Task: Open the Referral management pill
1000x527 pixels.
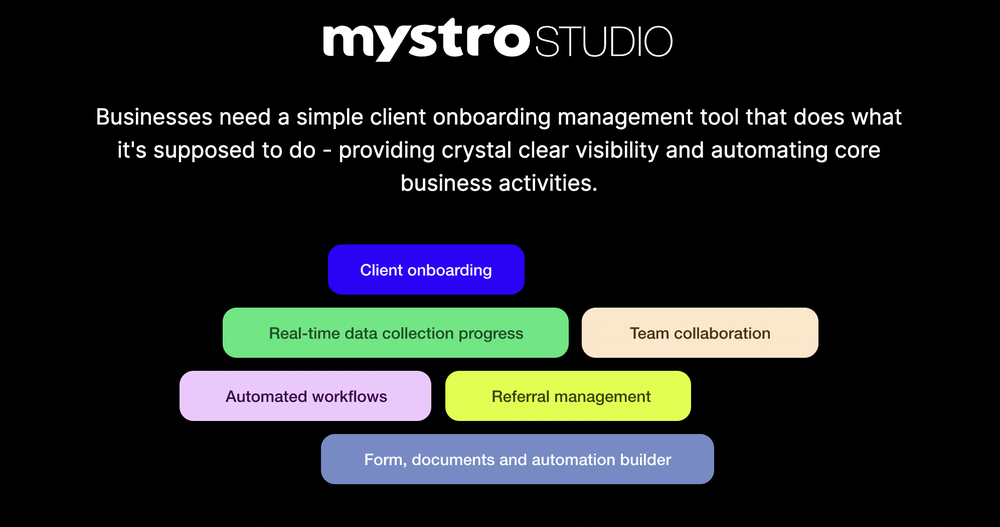Action: point(568,396)
